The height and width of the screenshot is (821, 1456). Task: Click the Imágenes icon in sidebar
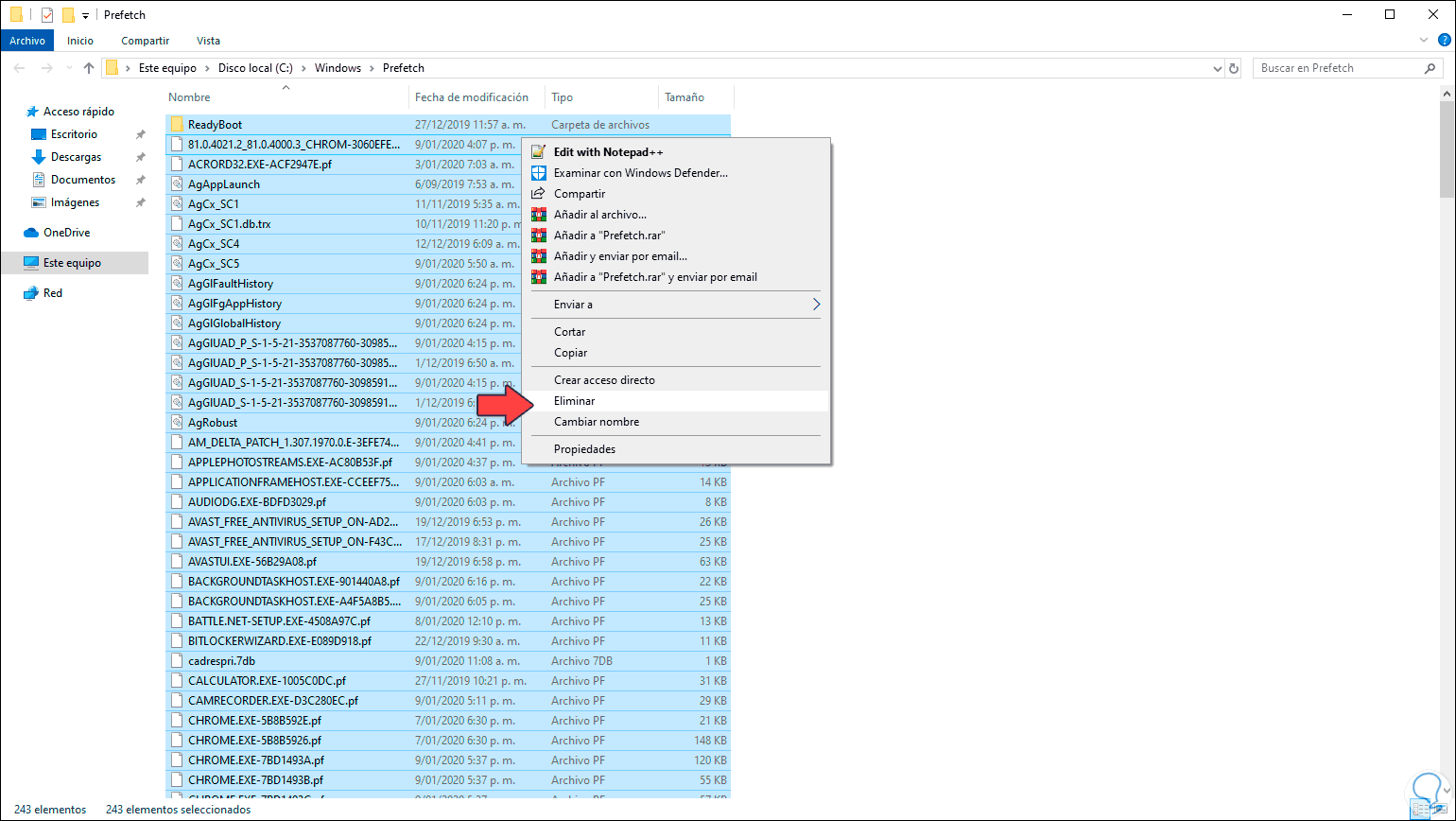(39, 202)
